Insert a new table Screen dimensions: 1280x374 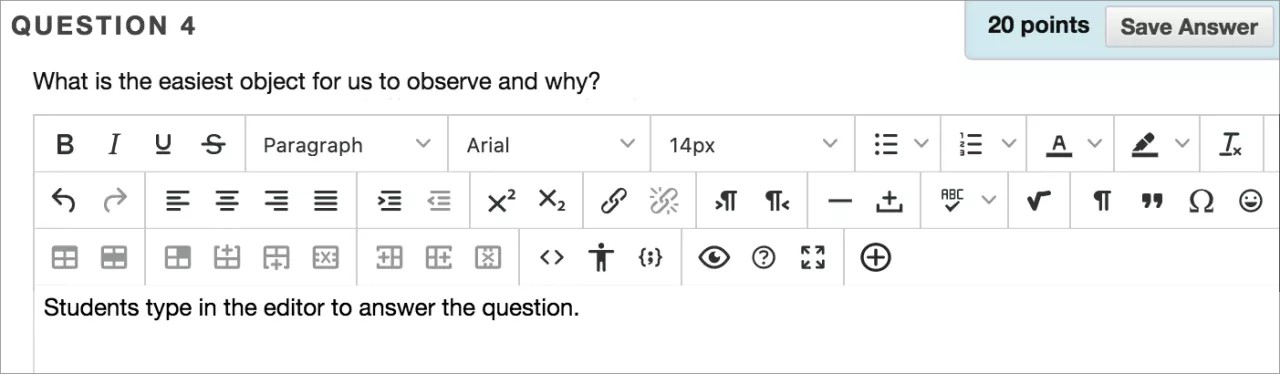(x=65, y=258)
